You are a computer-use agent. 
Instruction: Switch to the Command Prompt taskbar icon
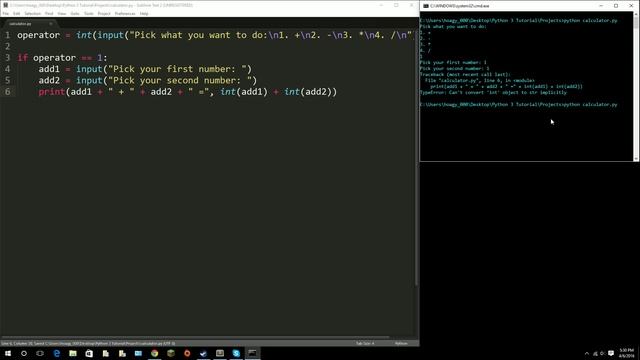(252, 353)
